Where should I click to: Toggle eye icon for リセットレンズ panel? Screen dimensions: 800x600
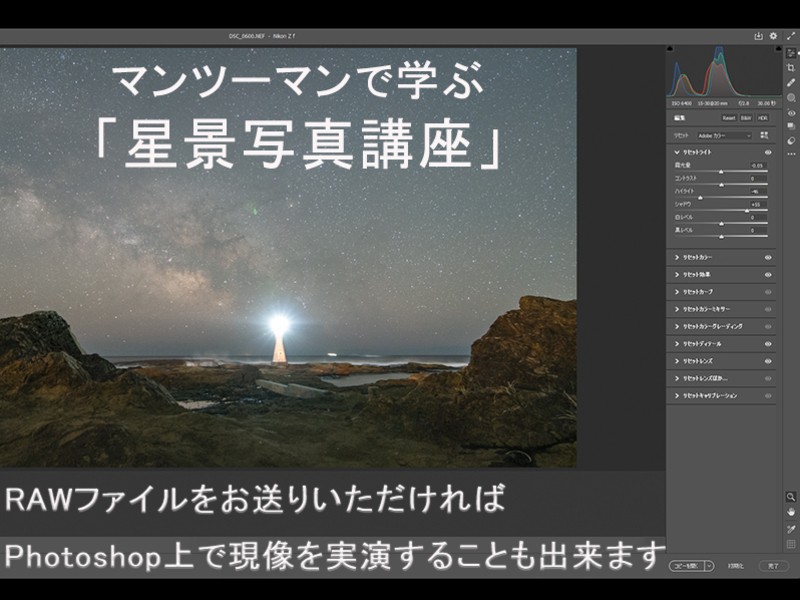768,360
